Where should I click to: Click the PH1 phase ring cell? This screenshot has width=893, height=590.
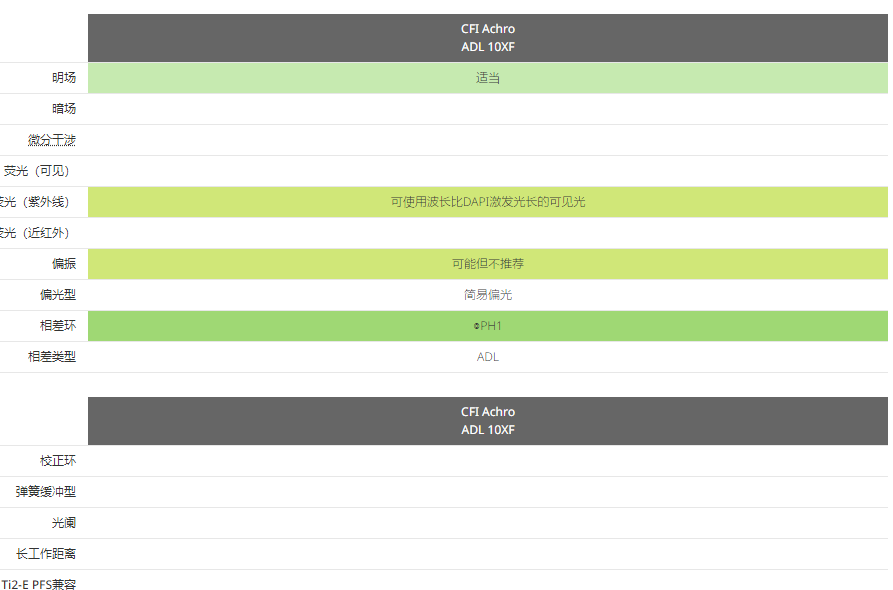(x=487, y=326)
